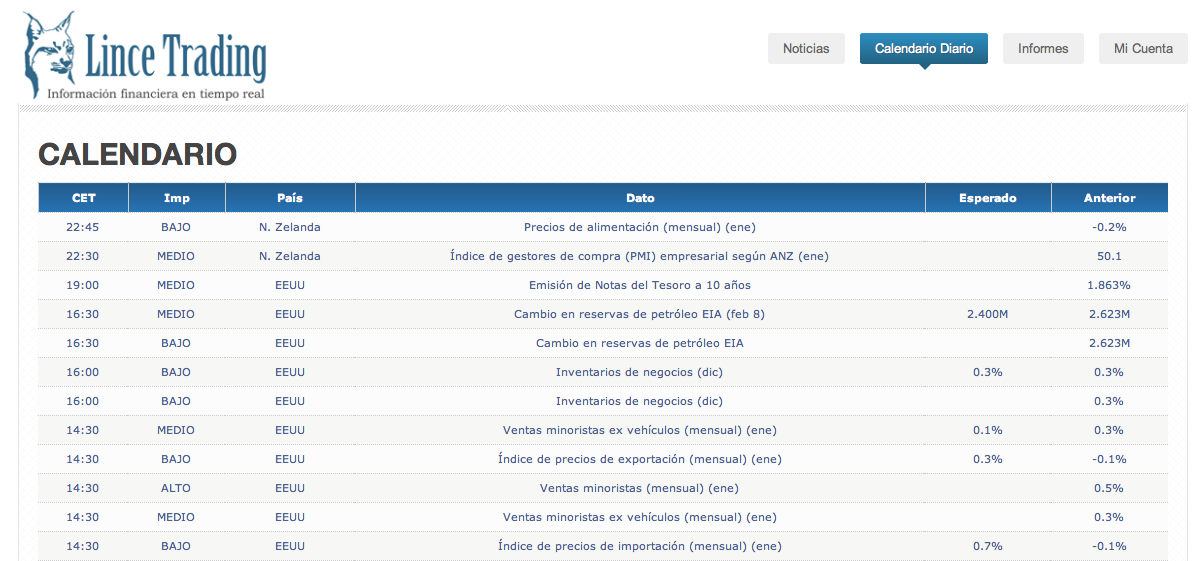
Task: Click the CALENDARIO page heading
Action: [x=138, y=154]
